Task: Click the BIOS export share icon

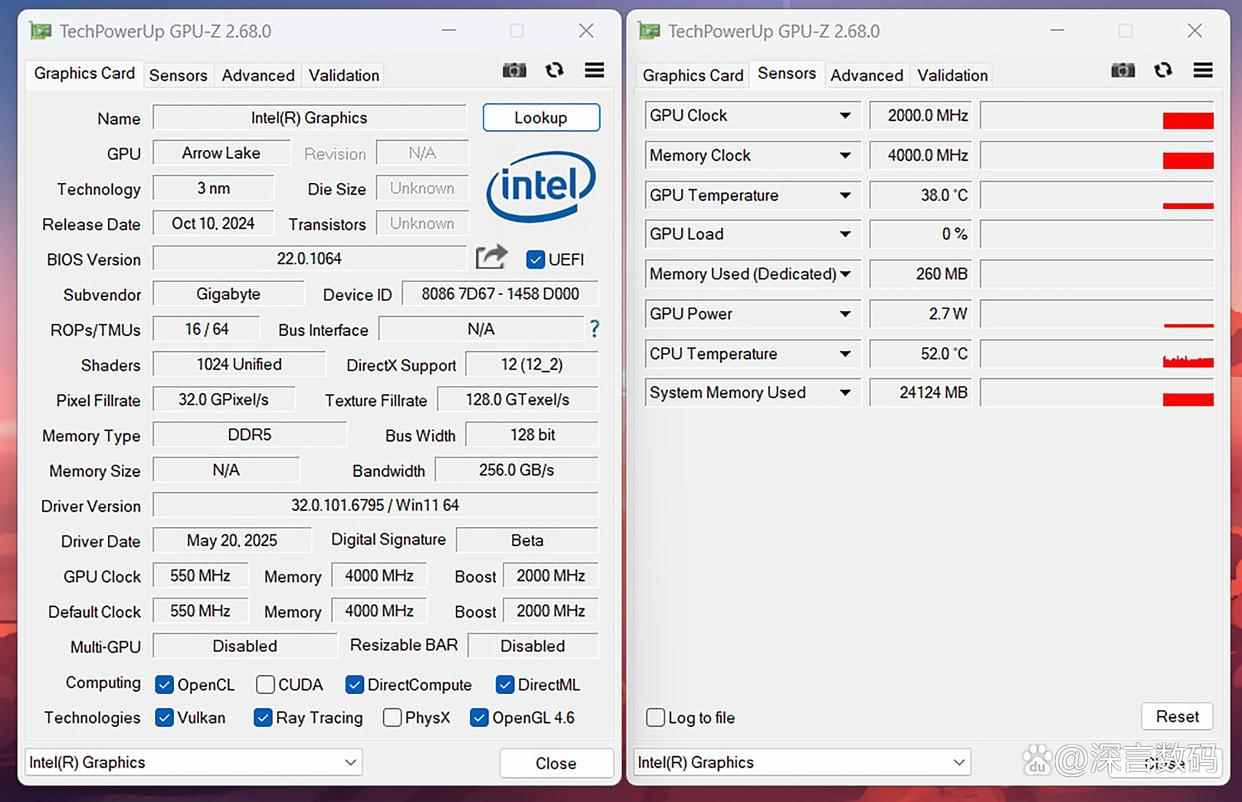Action: [491, 258]
